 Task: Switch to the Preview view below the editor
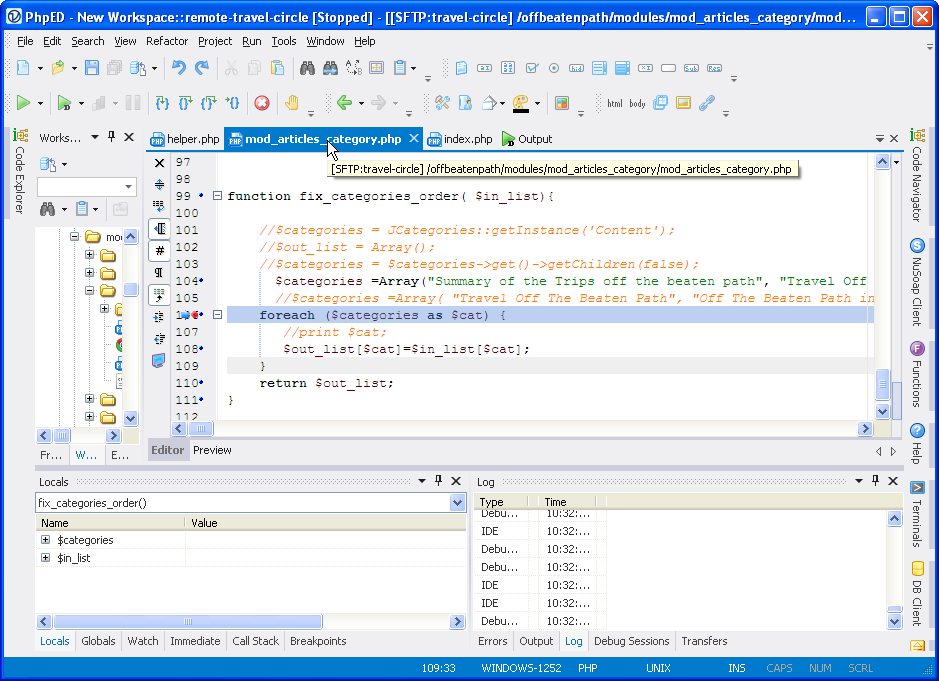click(212, 450)
